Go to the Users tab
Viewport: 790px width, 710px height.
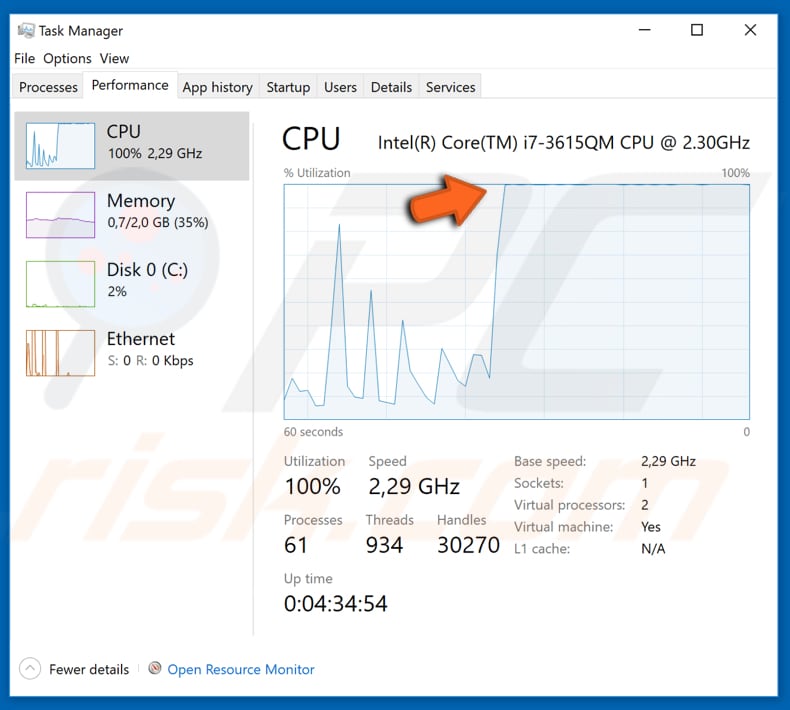pos(340,87)
